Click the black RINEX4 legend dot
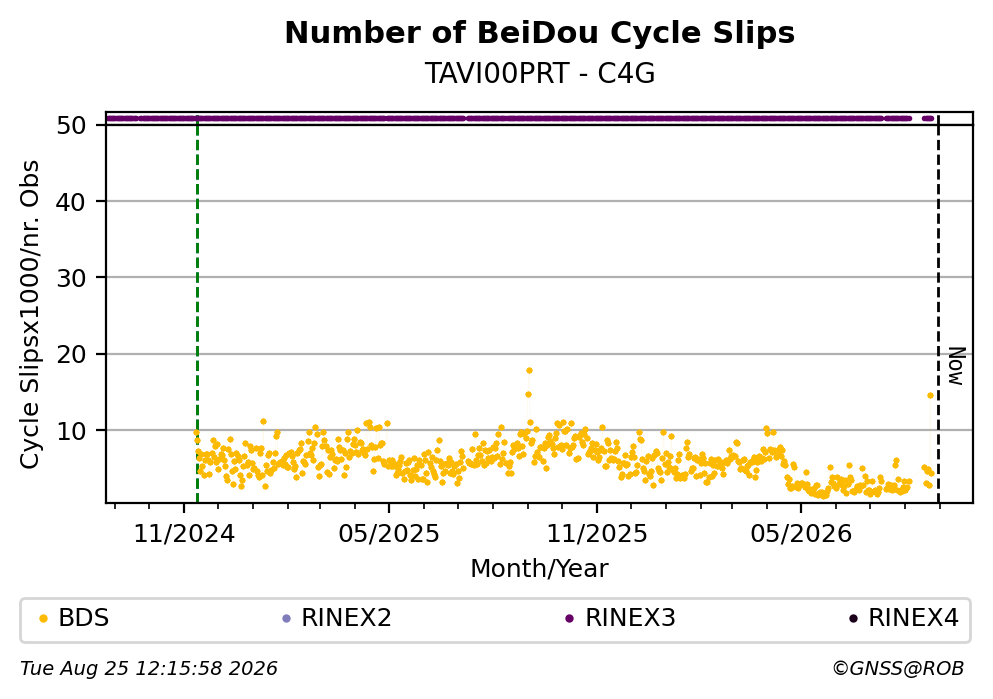This screenshot has width=993, height=699. (853, 619)
